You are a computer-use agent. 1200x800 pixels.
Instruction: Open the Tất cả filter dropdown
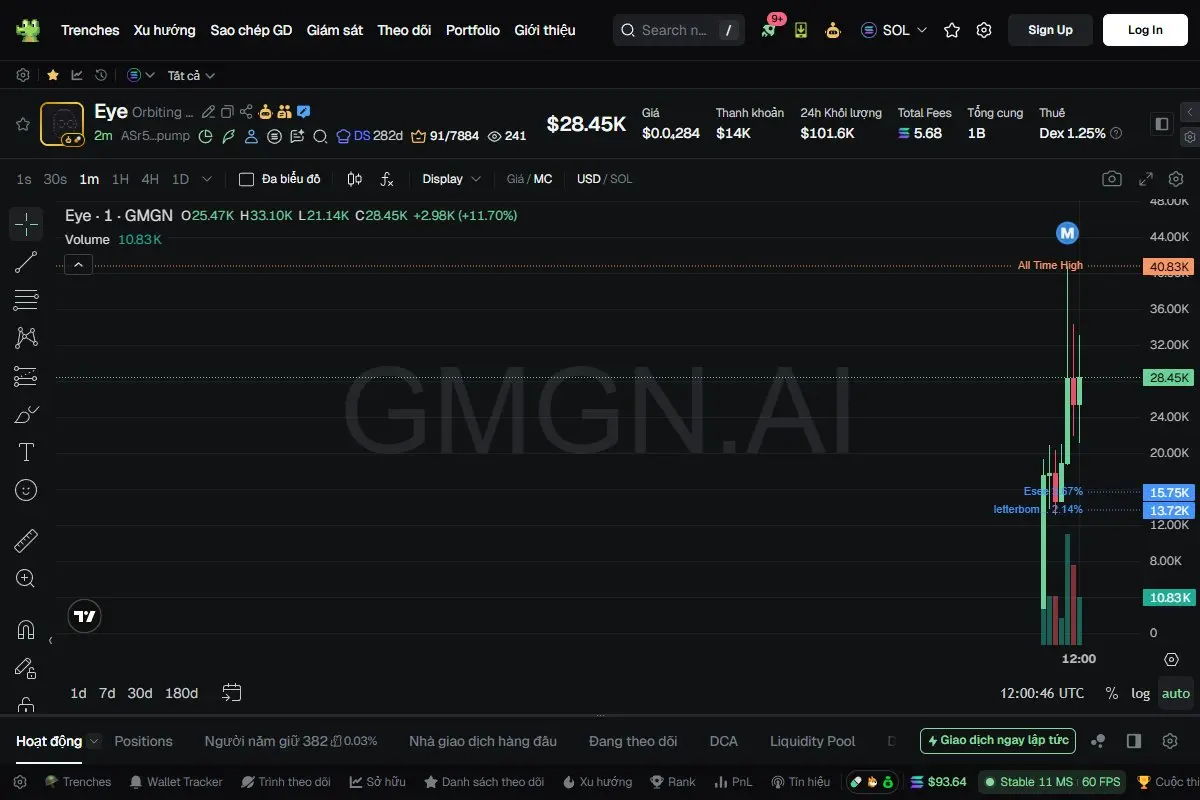click(x=191, y=75)
